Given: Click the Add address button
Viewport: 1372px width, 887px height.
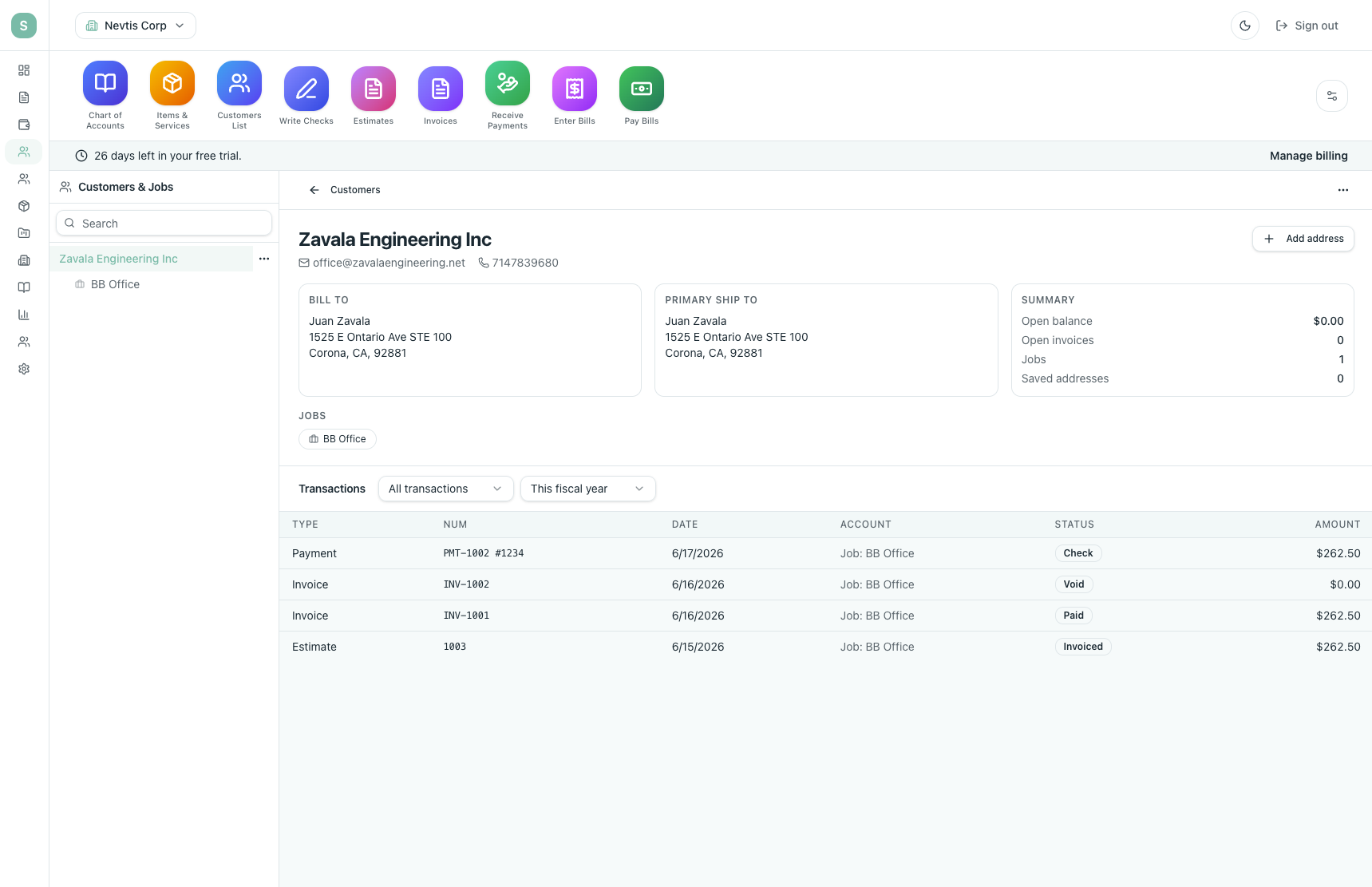Looking at the screenshot, I should [1303, 239].
